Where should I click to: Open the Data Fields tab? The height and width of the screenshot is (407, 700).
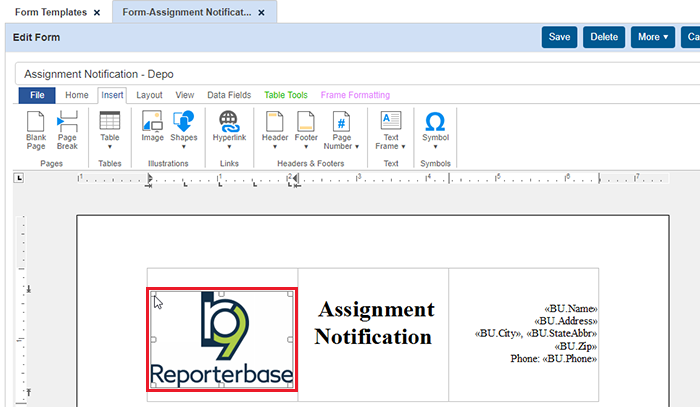coord(229,95)
